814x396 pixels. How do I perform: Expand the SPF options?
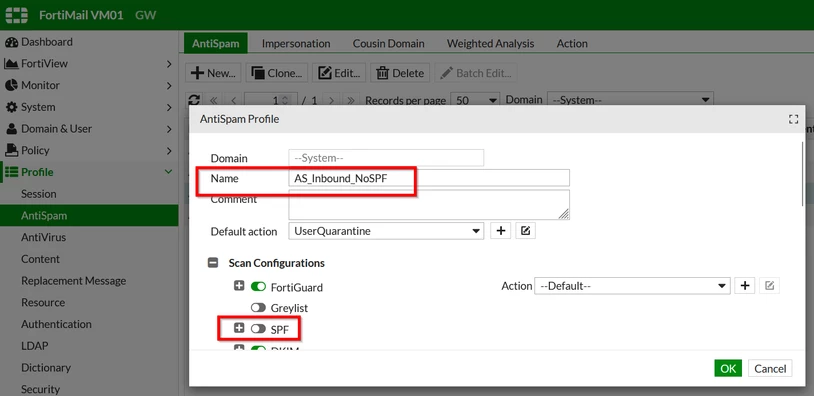(x=239, y=328)
